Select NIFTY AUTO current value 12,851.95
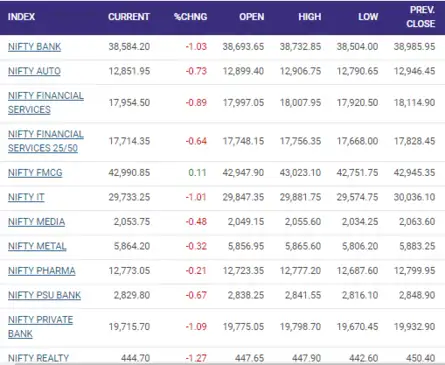The image size is (445, 365). pyautogui.click(x=129, y=71)
